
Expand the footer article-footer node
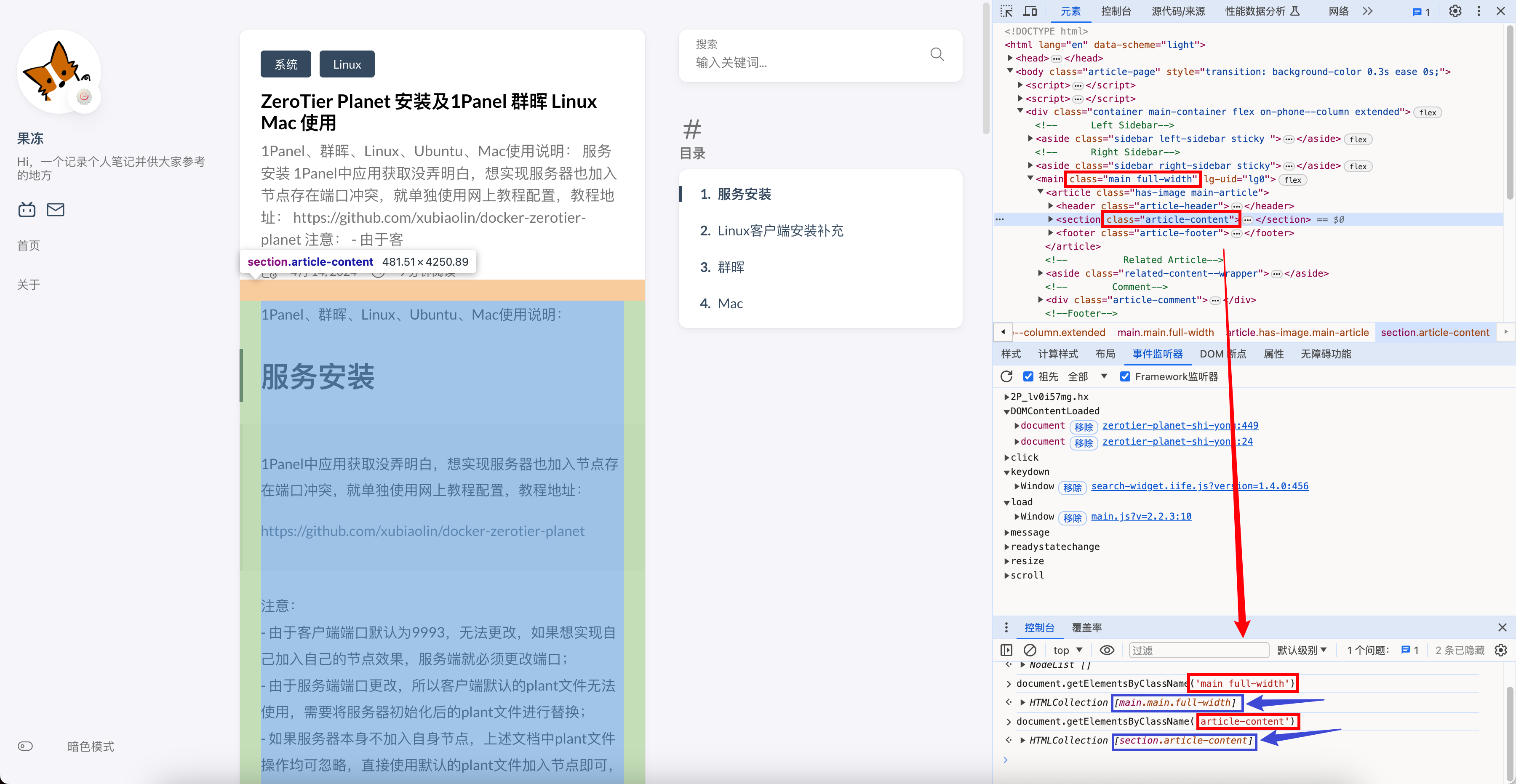coord(1051,232)
